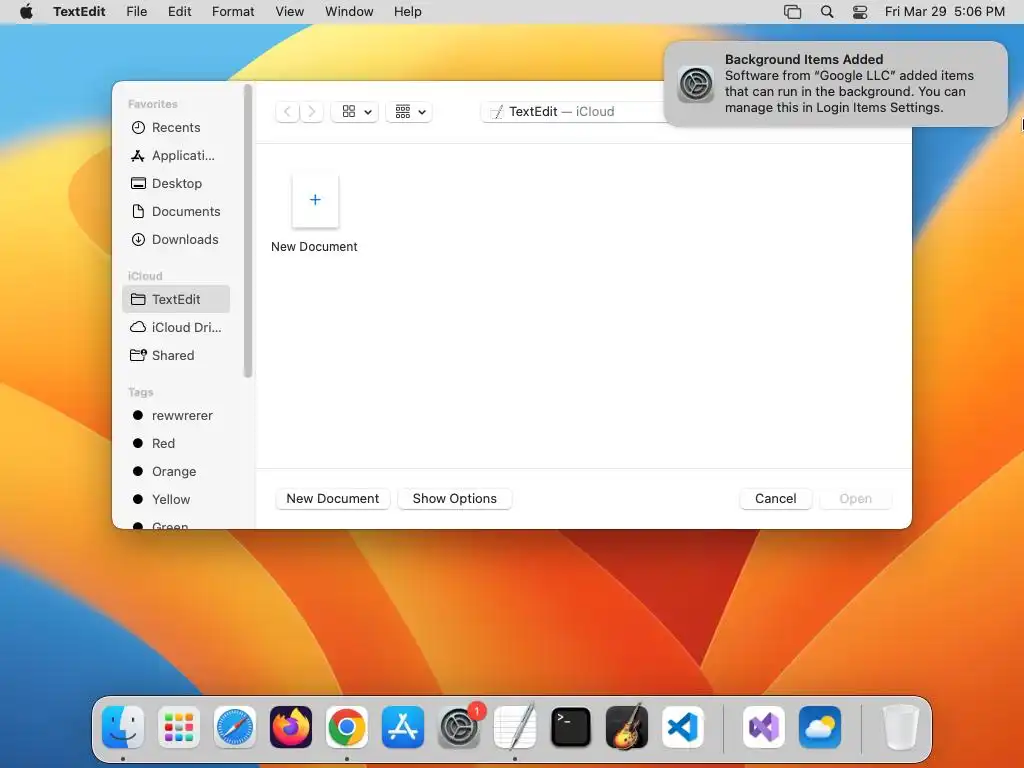Click the New Document plus thumbnail
This screenshot has width=1024, height=768.
pyautogui.click(x=315, y=200)
